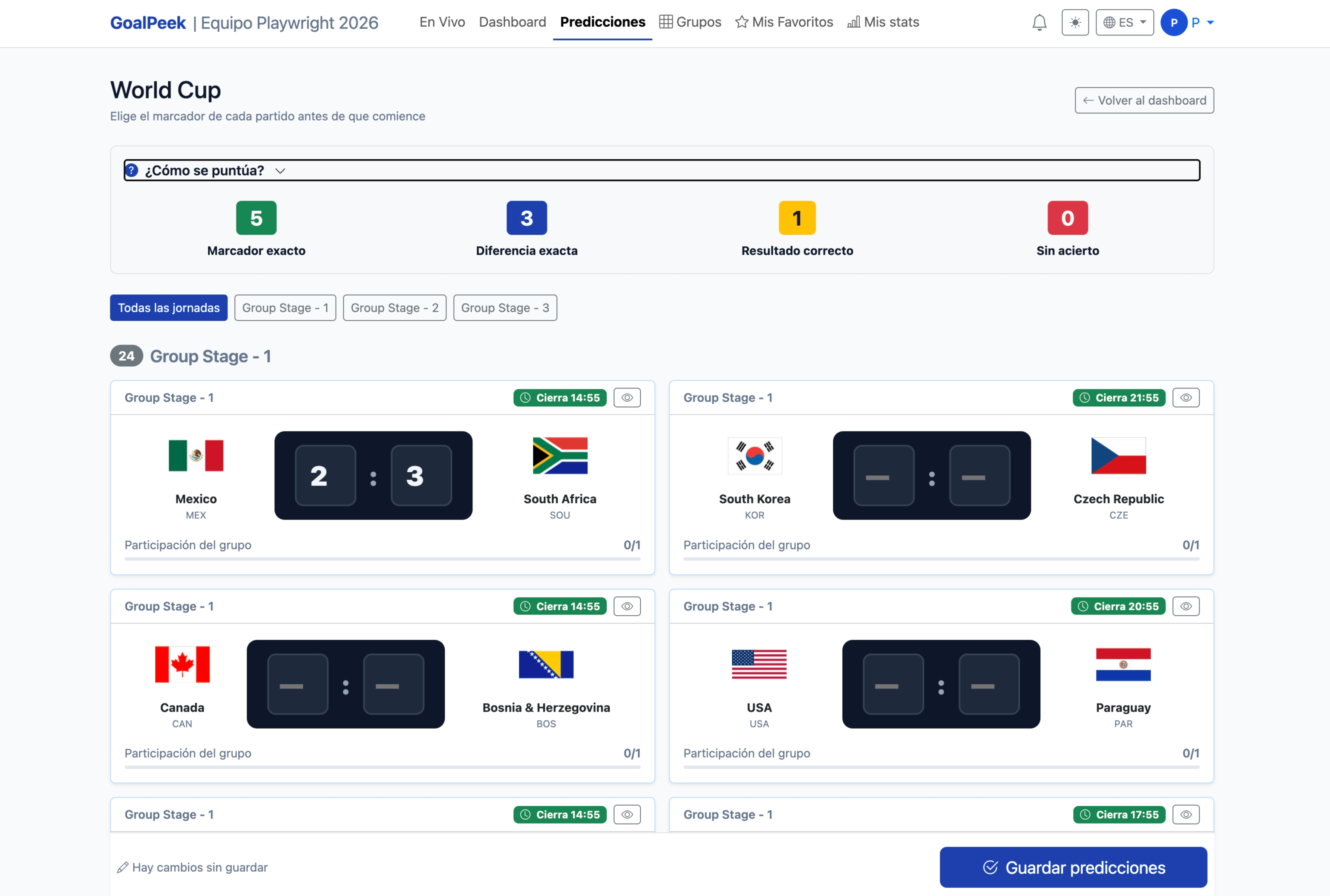Go to En Vivo tab
This screenshot has height=896, width=1330.
[x=442, y=22]
